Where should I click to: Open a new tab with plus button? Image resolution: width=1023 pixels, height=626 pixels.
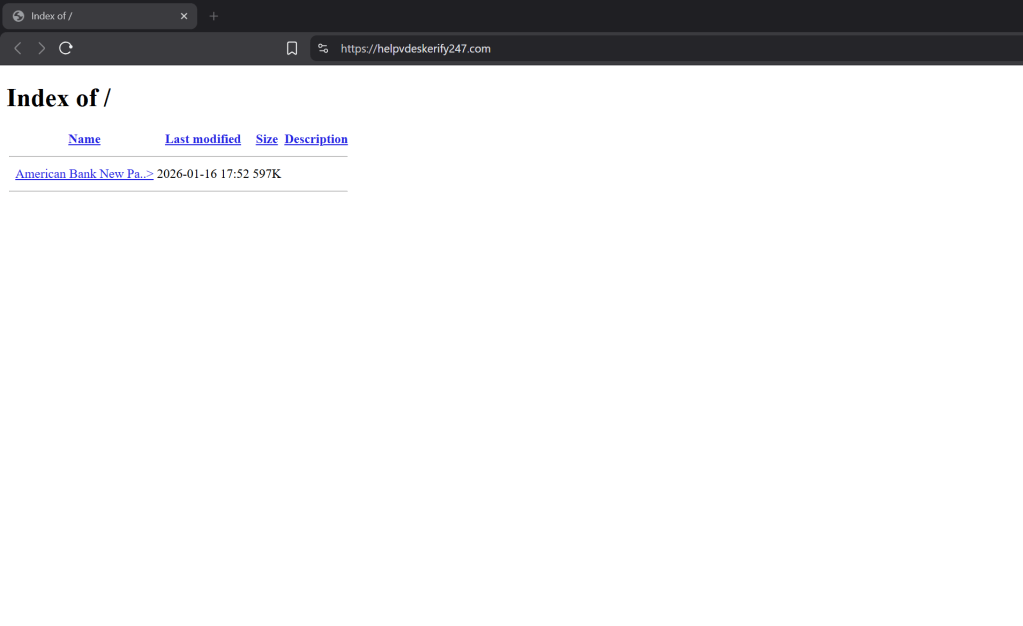coord(213,16)
